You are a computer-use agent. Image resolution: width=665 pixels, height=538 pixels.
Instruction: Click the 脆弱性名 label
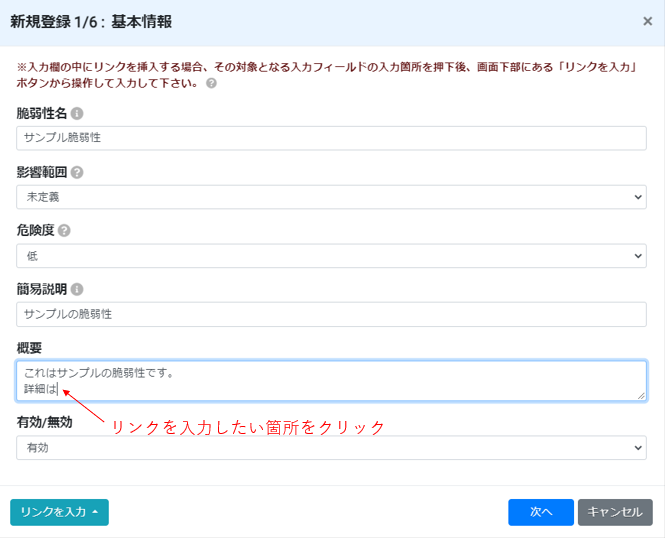[x=42, y=114]
